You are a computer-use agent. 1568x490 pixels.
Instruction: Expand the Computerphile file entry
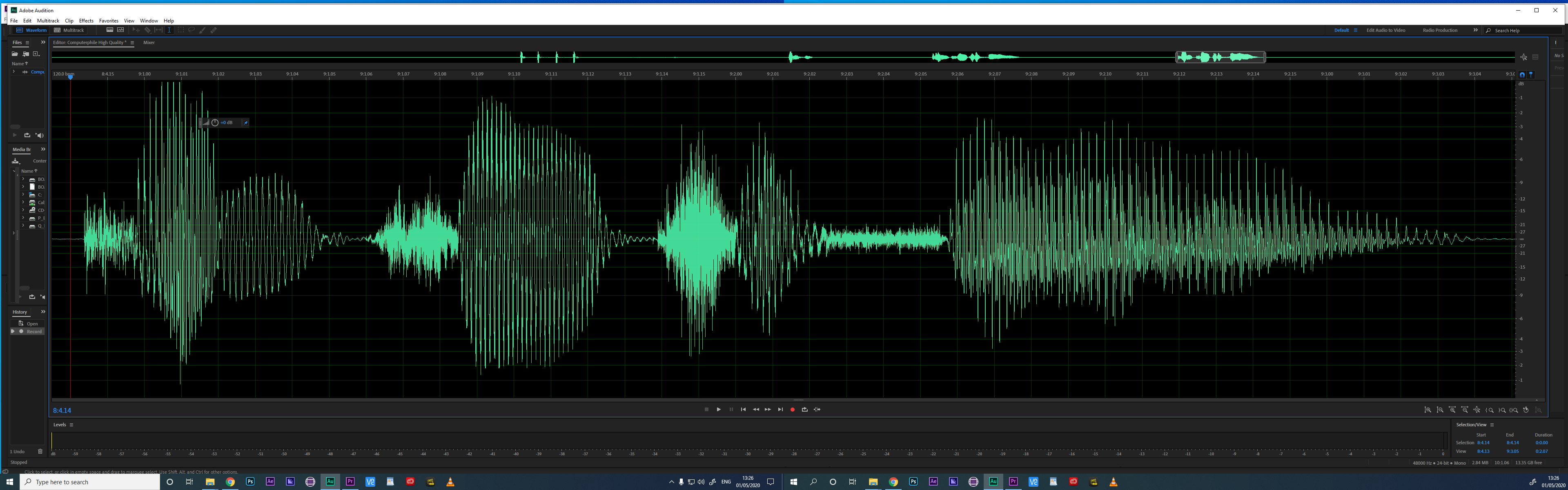pyautogui.click(x=14, y=72)
